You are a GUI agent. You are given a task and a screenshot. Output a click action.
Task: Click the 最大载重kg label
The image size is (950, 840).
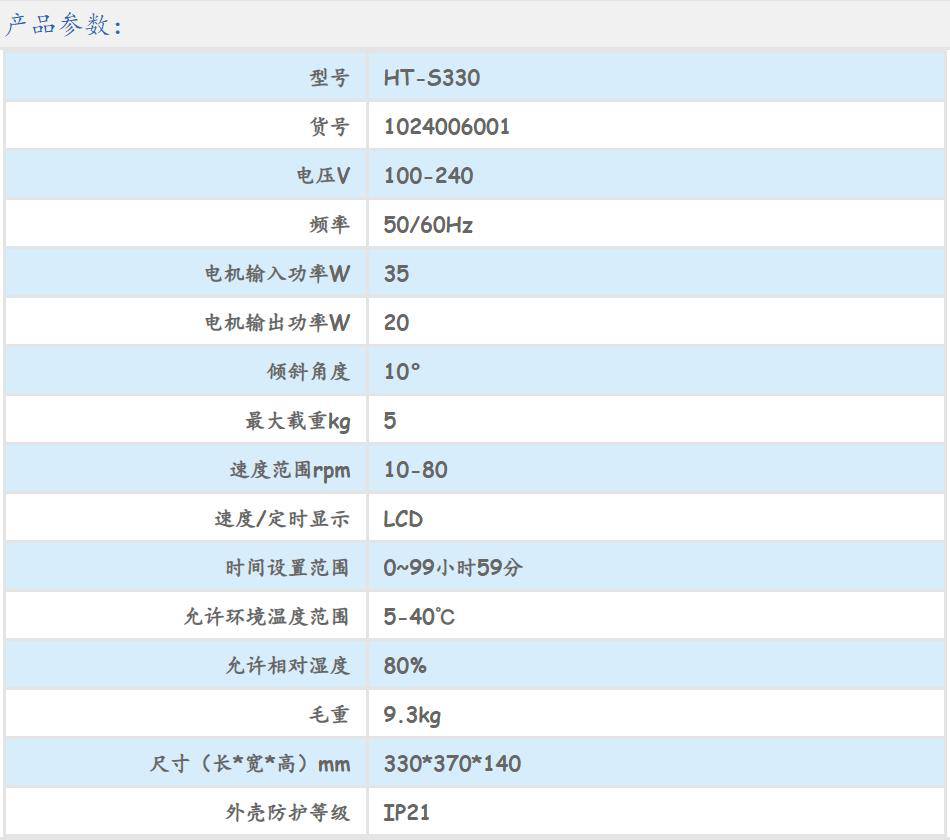298,421
